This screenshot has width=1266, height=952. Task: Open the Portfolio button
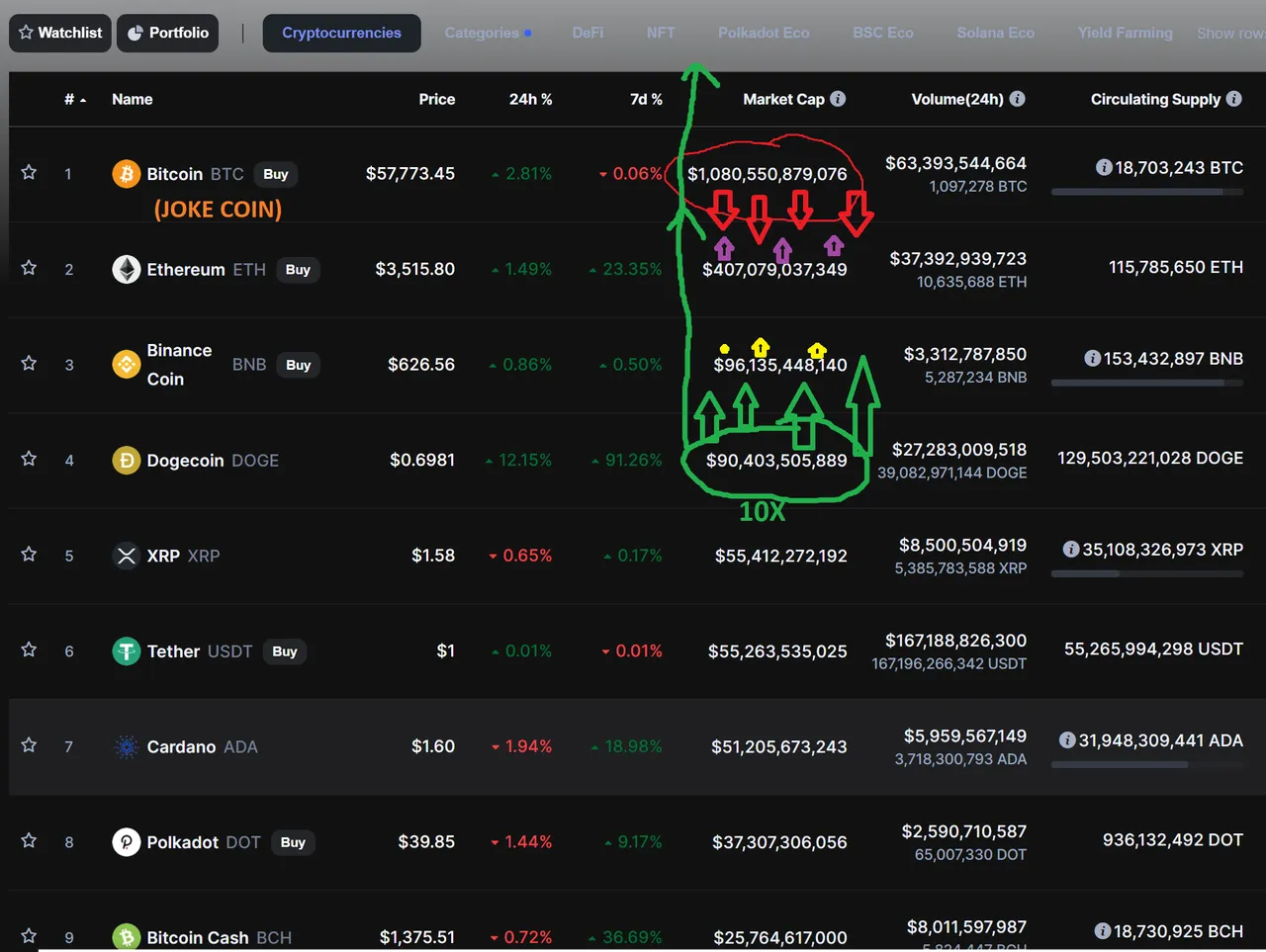tap(167, 33)
